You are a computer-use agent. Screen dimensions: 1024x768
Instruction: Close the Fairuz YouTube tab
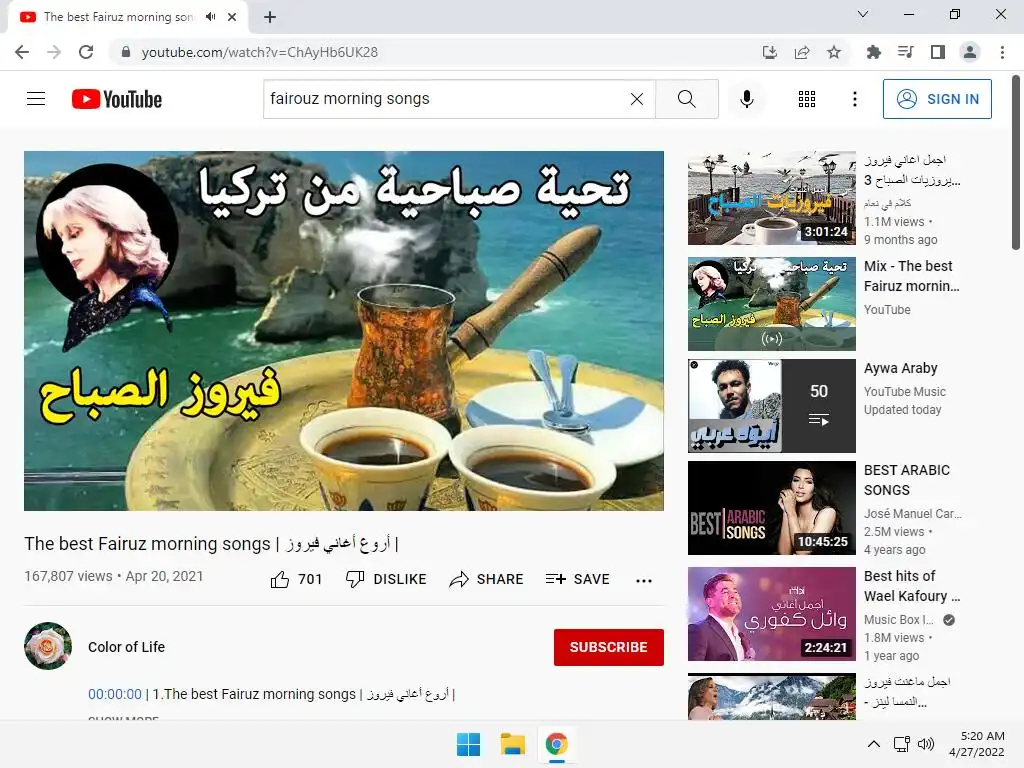click(232, 17)
